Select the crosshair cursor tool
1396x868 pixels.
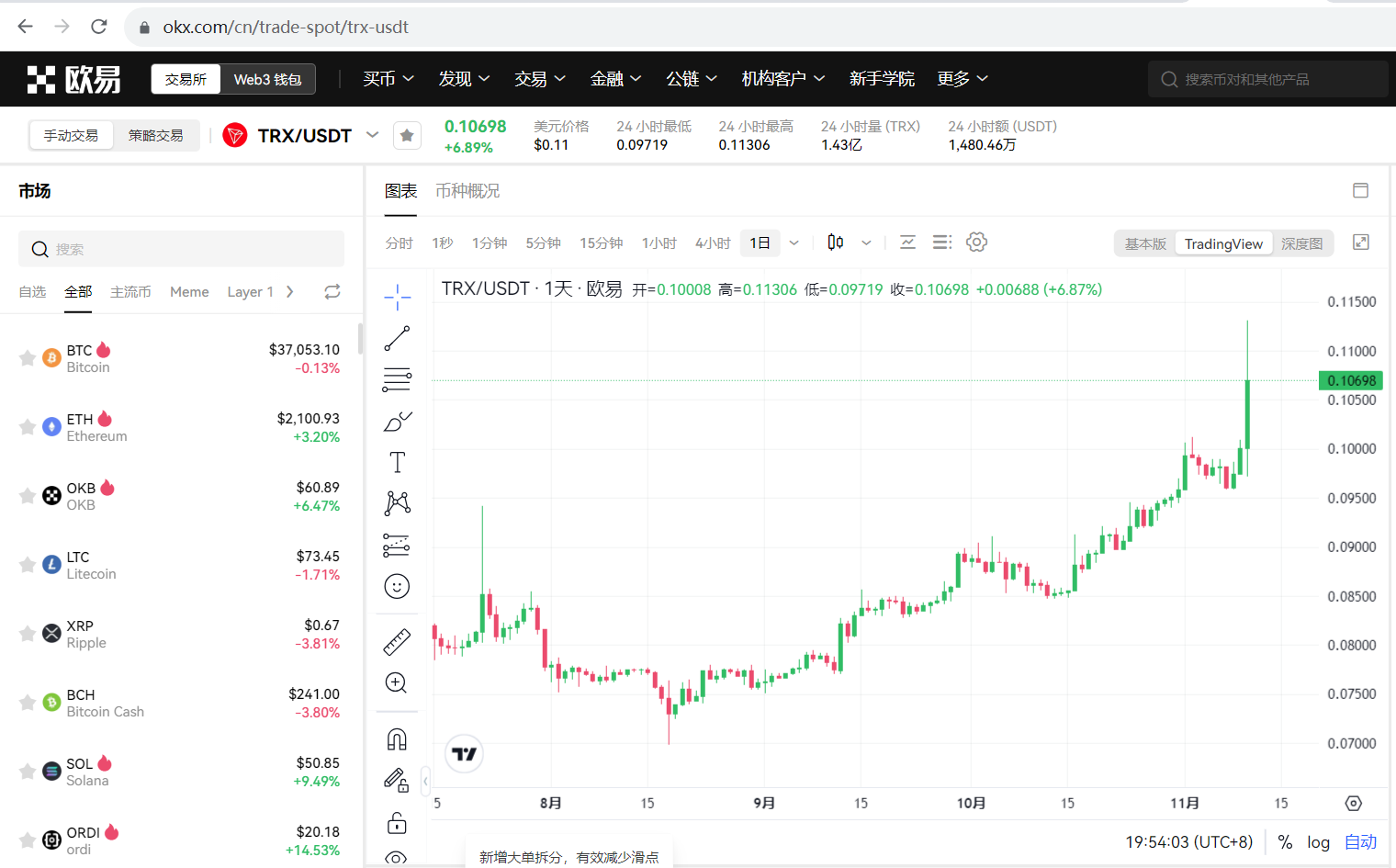click(x=397, y=297)
